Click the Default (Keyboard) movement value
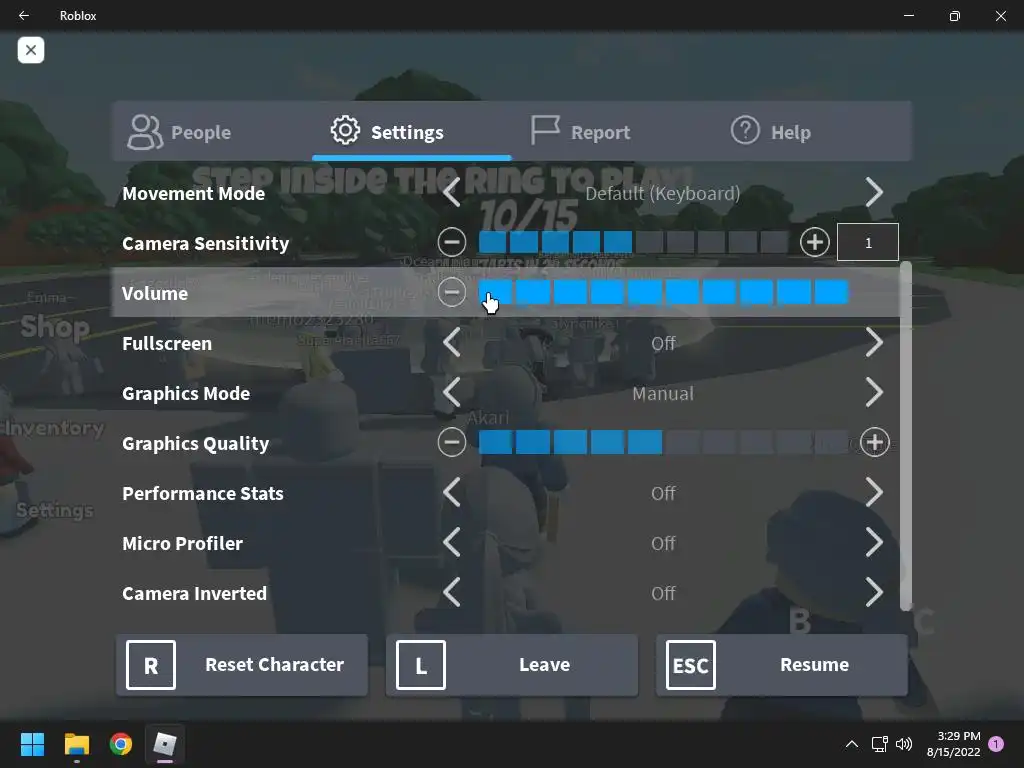The image size is (1024, 768). pyautogui.click(x=663, y=193)
